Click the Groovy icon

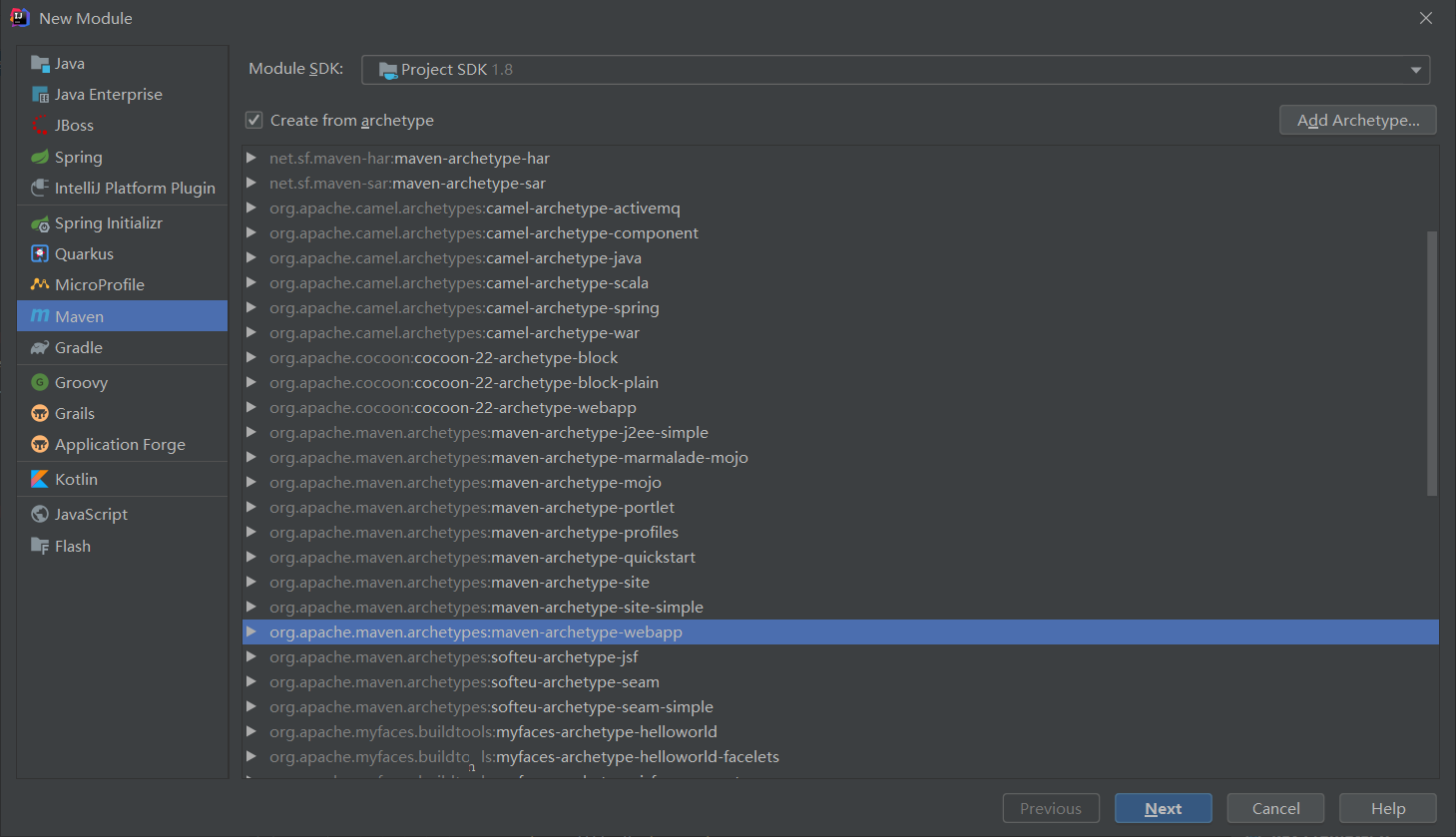pyautogui.click(x=40, y=382)
